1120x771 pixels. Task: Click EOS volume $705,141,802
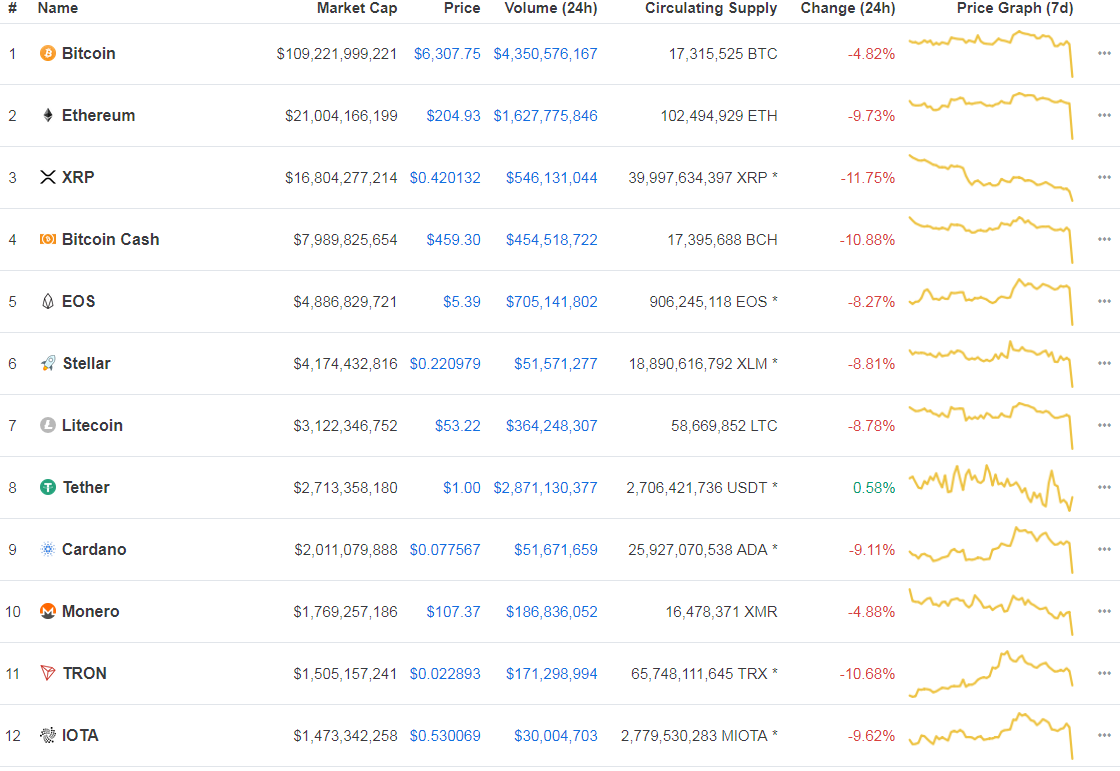point(552,302)
